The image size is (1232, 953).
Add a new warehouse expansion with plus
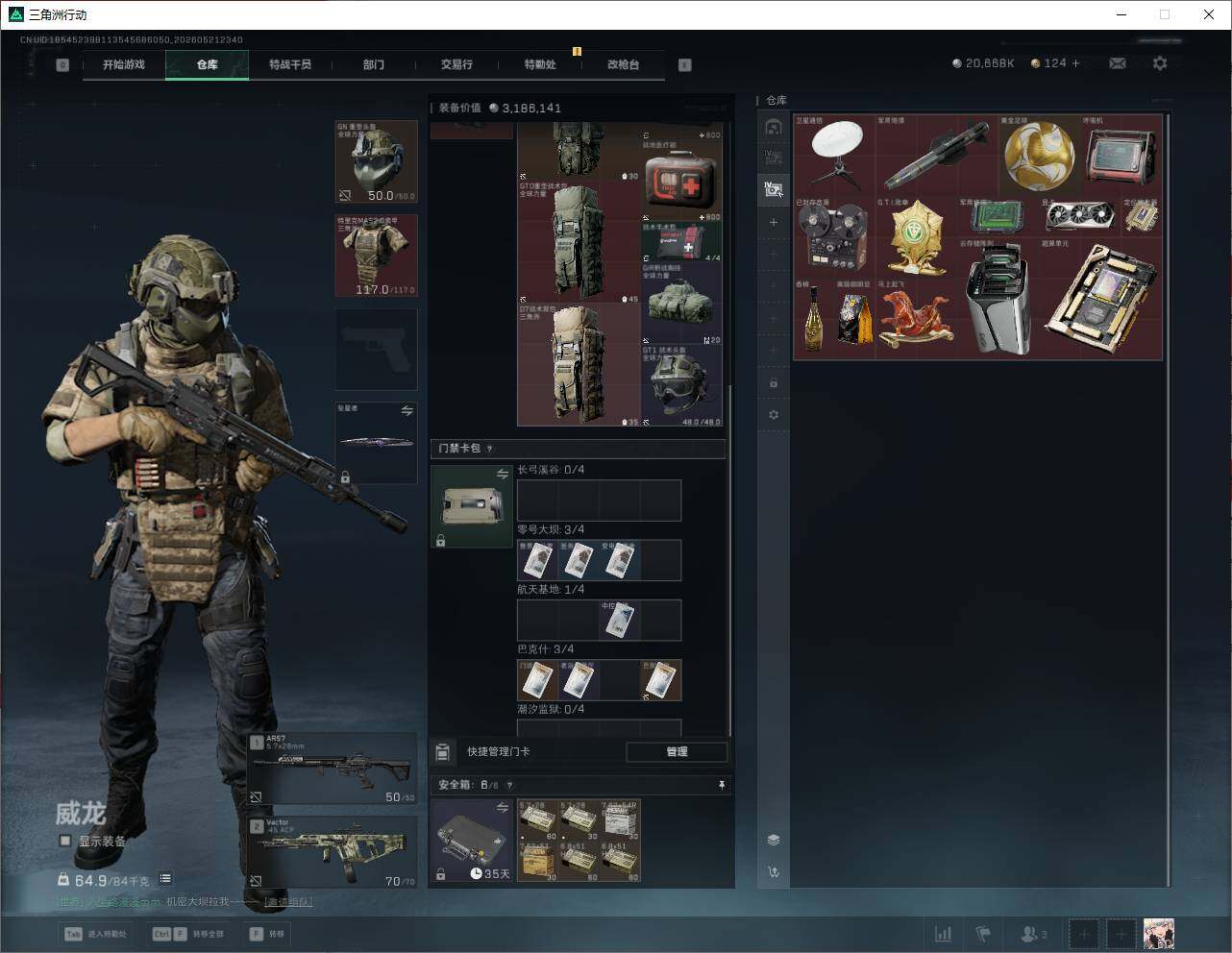tap(774, 222)
